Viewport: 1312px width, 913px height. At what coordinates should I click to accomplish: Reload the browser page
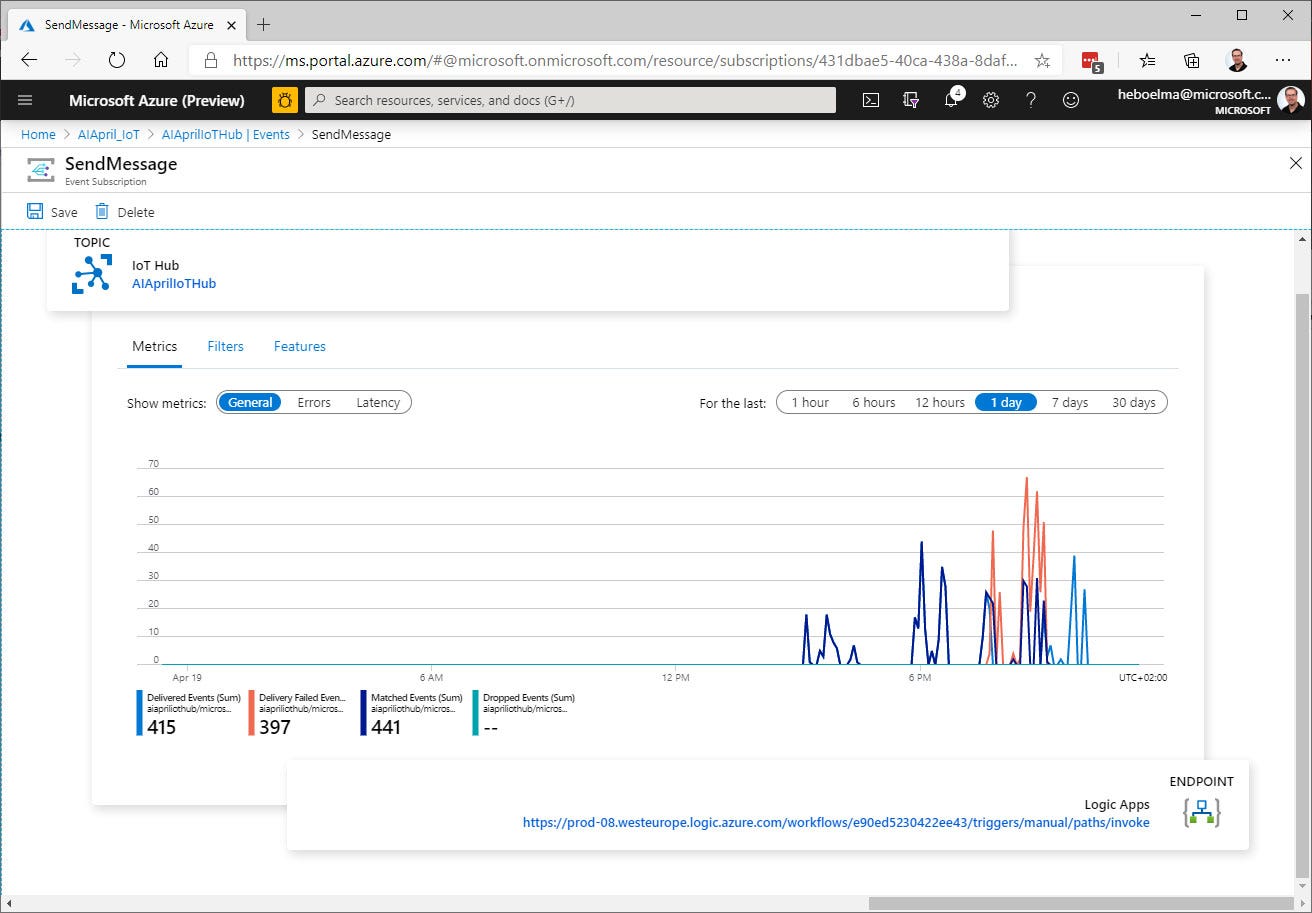117,60
